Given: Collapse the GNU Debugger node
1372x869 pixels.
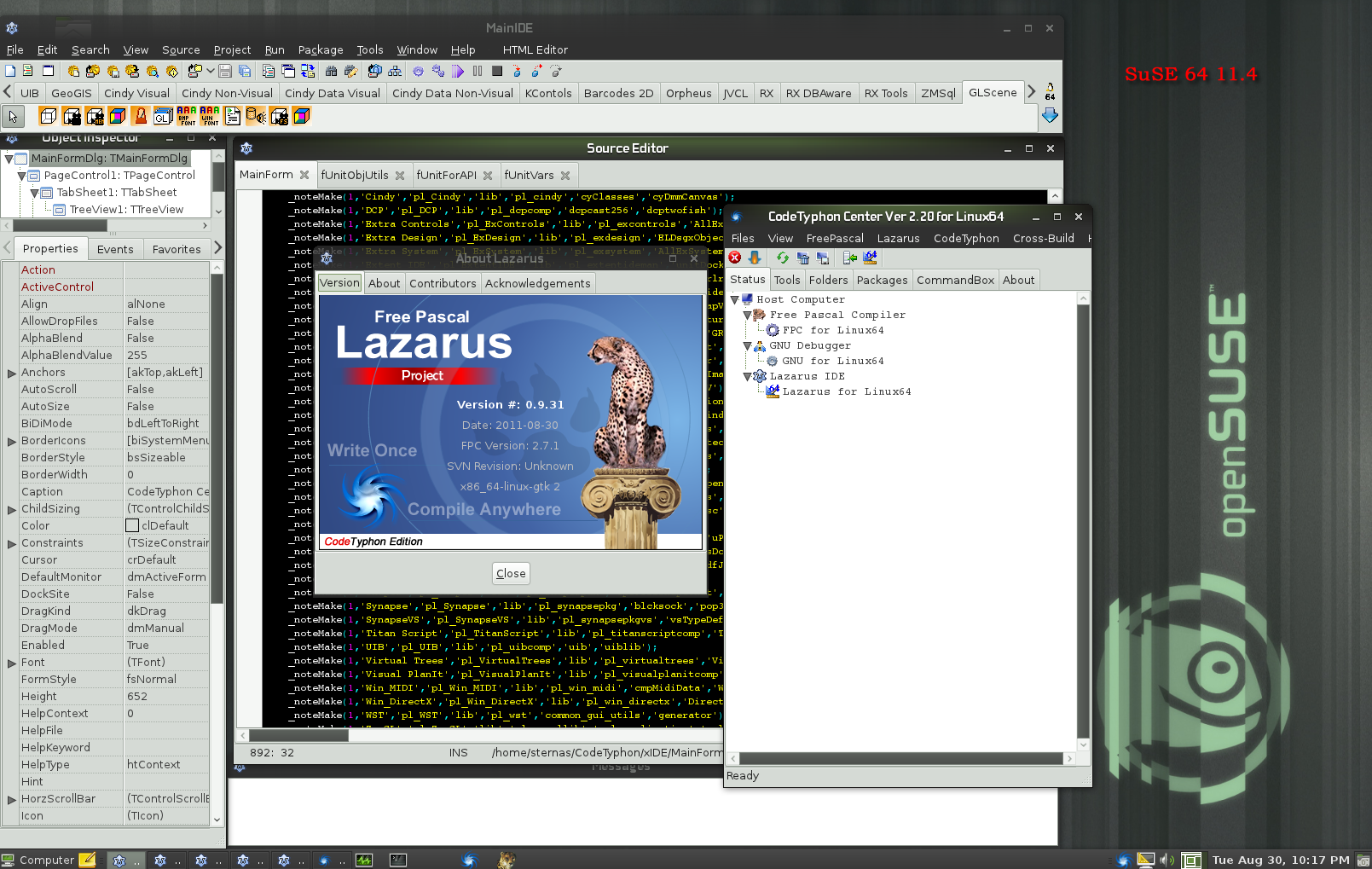Looking at the screenshot, I should pos(747,345).
